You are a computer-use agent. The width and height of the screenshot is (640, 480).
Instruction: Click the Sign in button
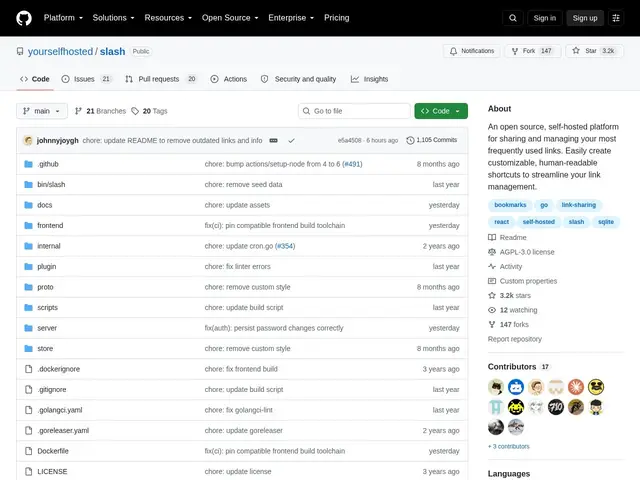[544, 18]
